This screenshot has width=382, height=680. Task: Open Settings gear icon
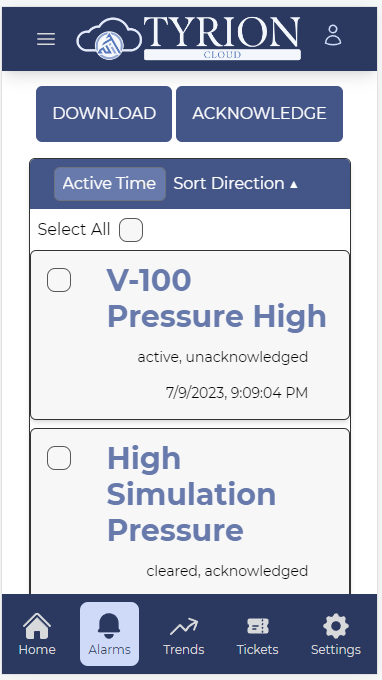pos(336,626)
